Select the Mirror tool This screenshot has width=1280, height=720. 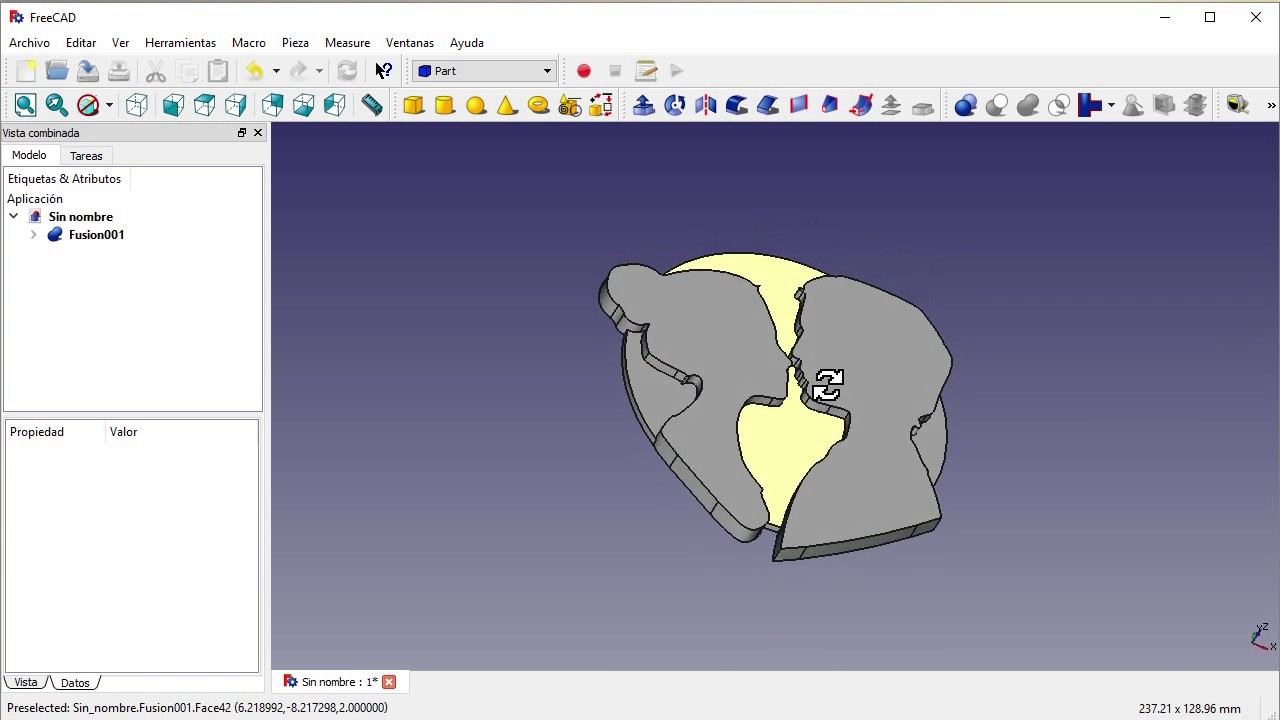click(706, 105)
